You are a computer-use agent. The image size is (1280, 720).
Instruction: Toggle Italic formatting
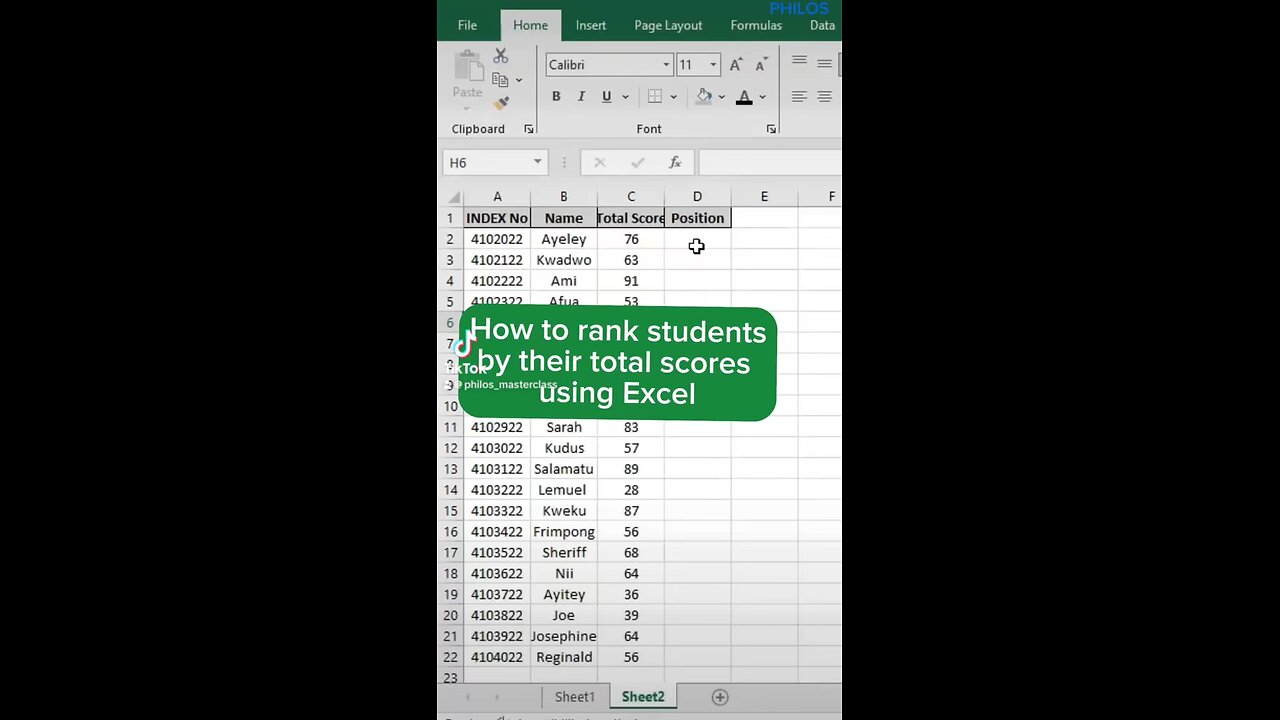pyautogui.click(x=581, y=97)
